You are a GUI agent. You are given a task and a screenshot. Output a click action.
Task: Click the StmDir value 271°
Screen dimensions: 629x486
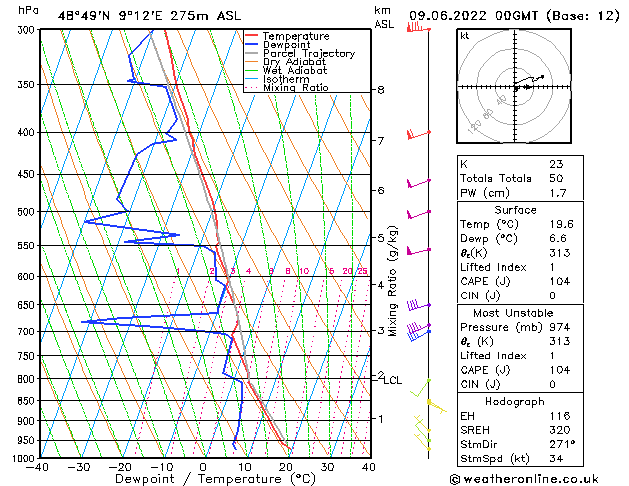[x=562, y=445]
